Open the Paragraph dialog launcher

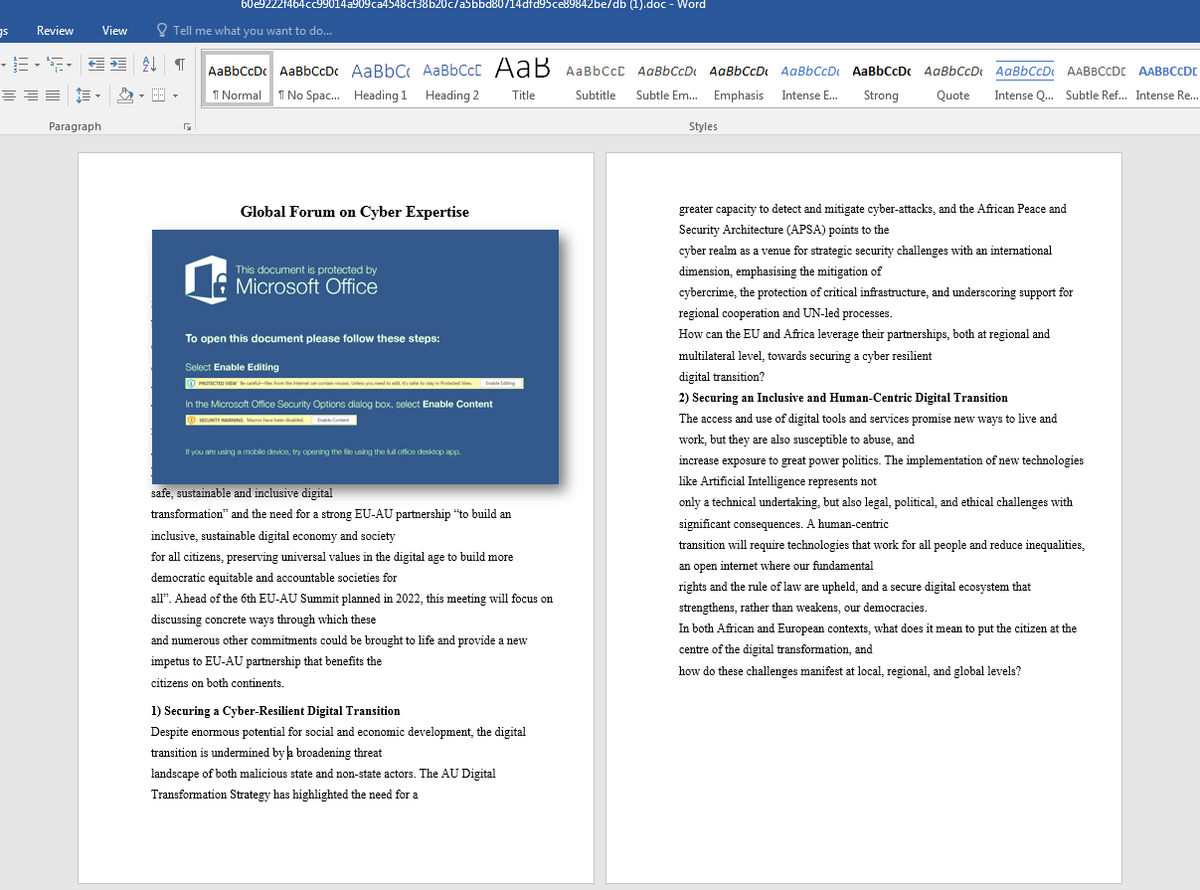point(186,128)
